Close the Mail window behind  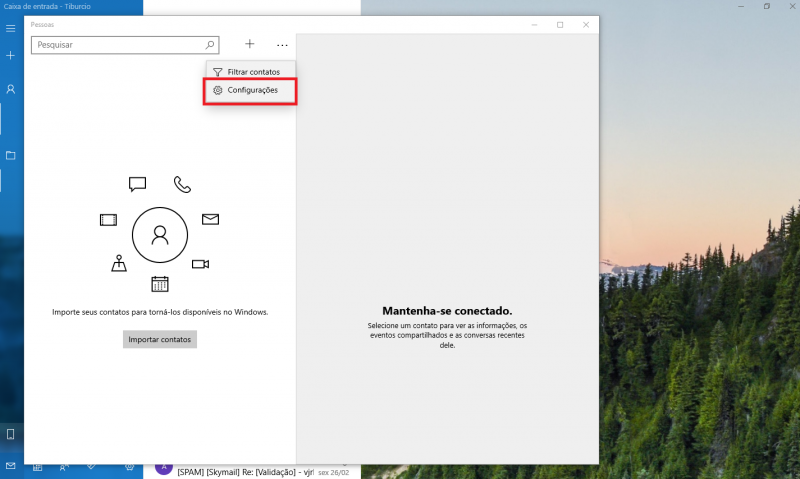(792, 6)
